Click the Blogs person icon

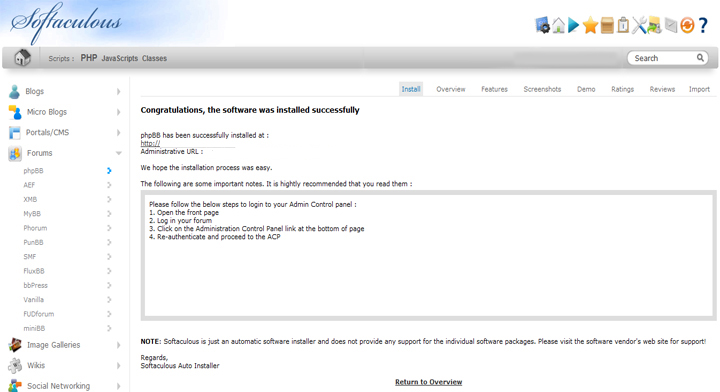pyautogui.click(x=14, y=91)
